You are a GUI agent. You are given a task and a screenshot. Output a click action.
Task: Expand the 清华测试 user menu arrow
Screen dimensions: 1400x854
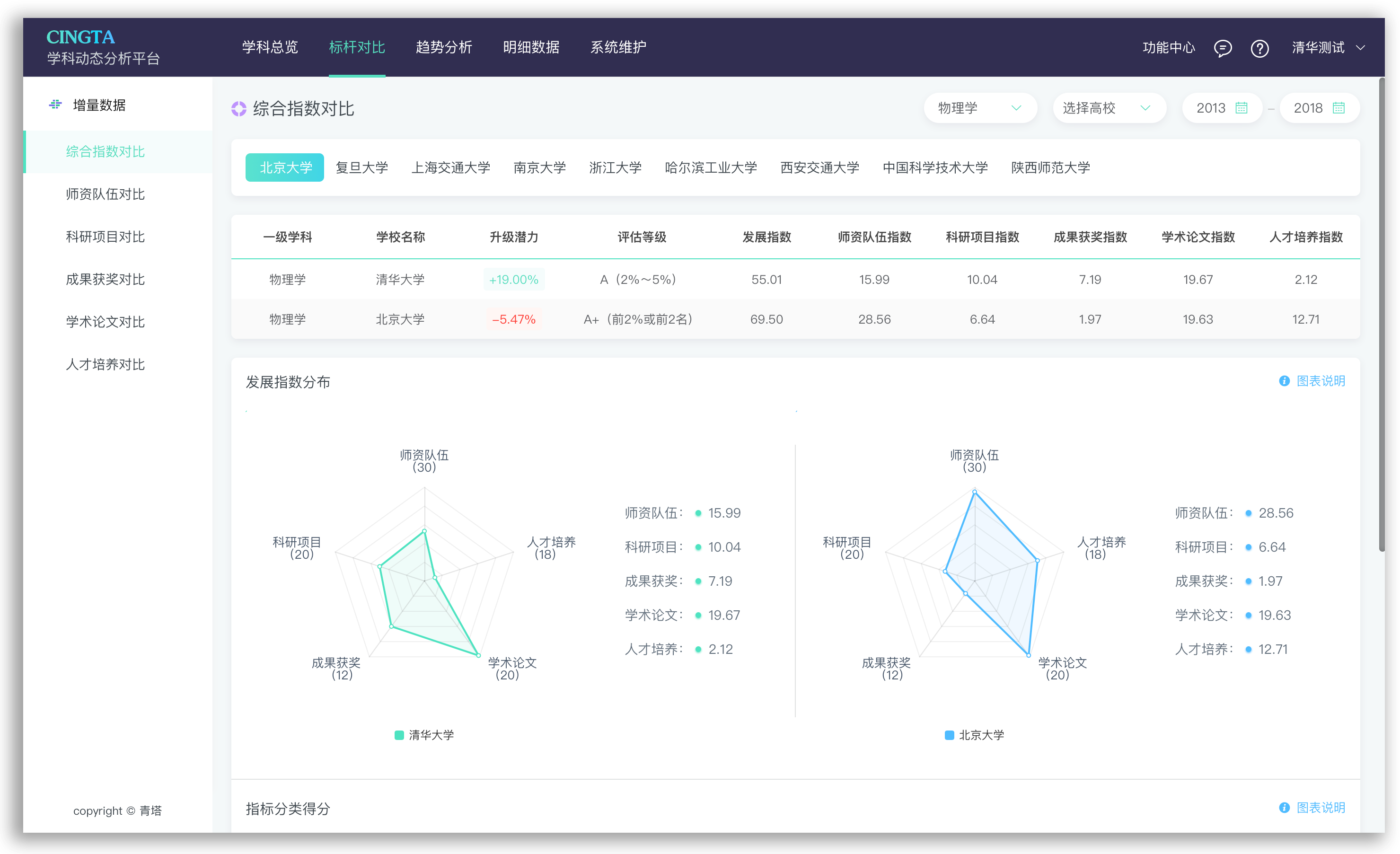click(x=1360, y=48)
